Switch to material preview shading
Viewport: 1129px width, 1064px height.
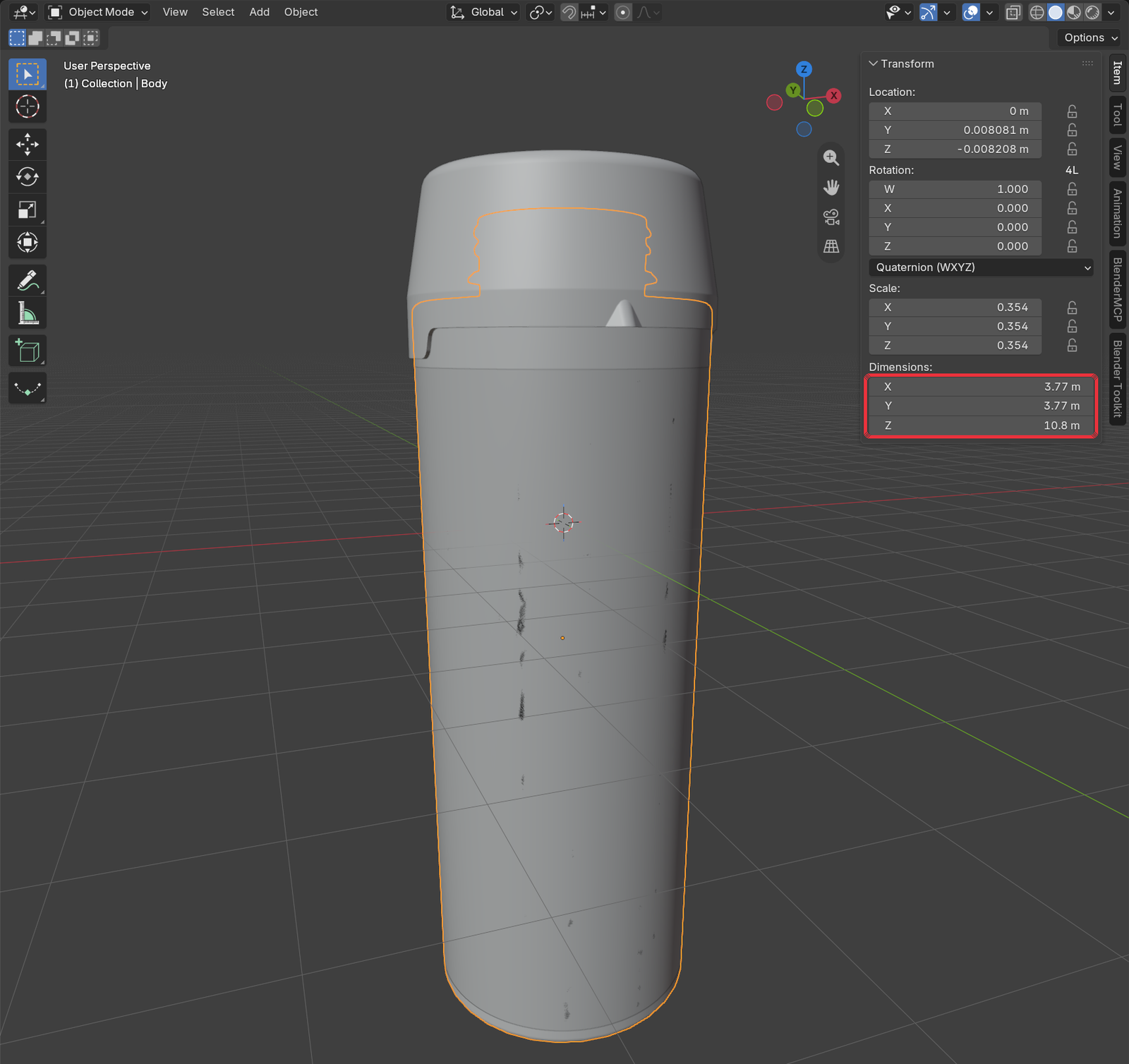(1074, 12)
